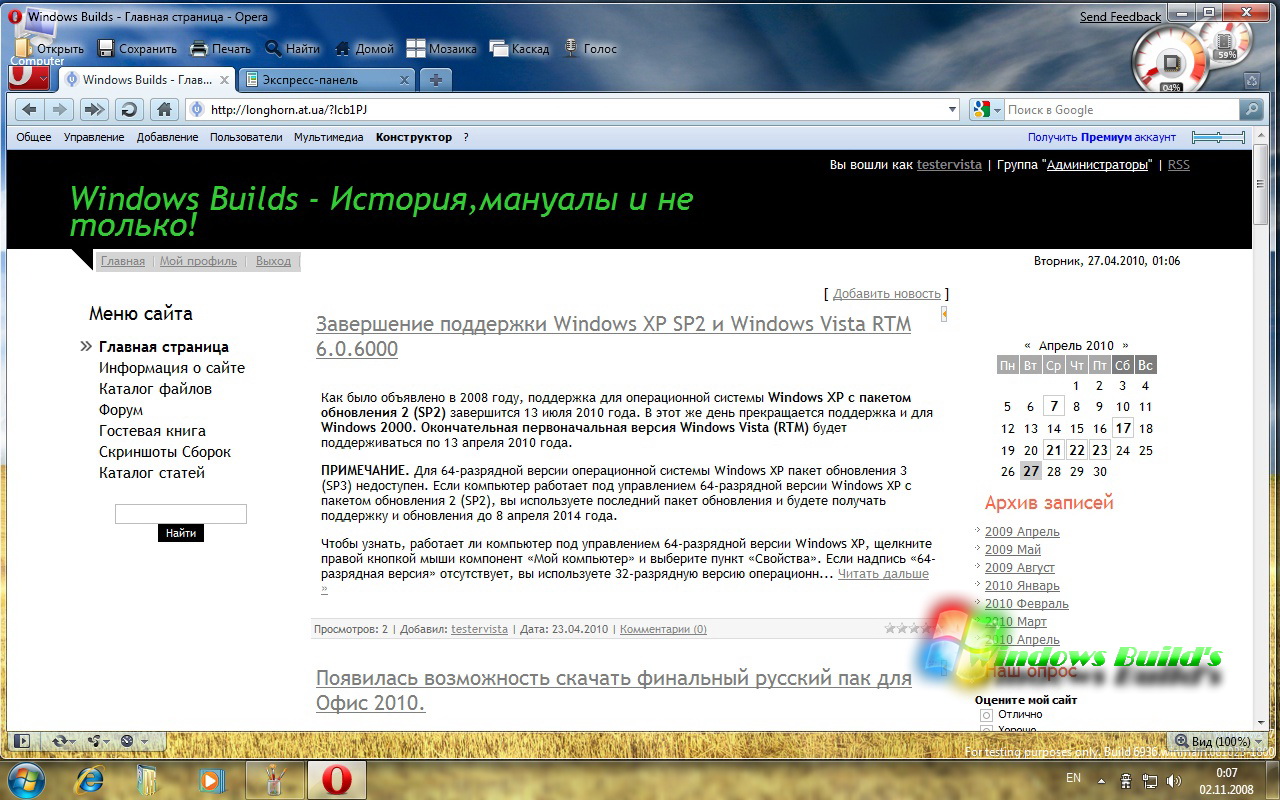Open the Управление admin menu

(94, 137)
